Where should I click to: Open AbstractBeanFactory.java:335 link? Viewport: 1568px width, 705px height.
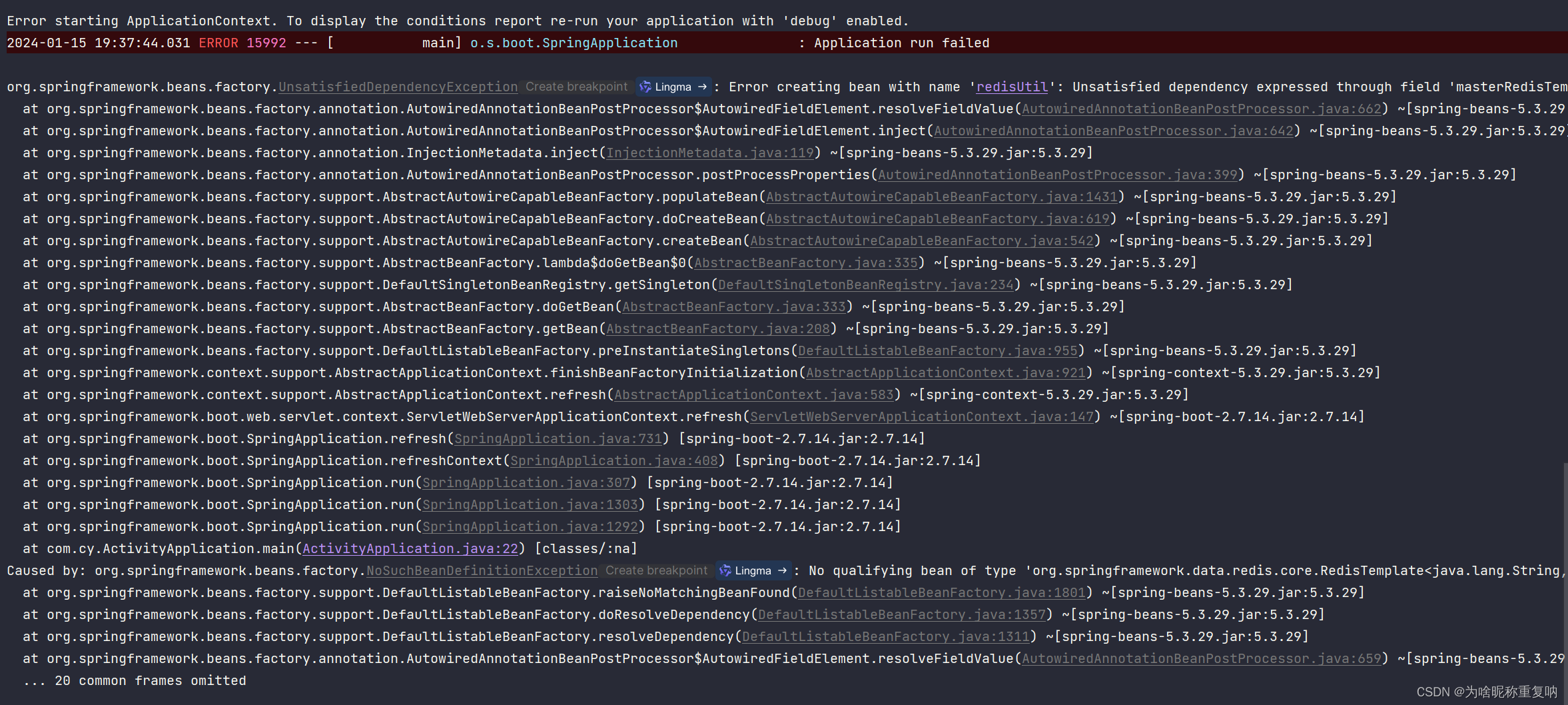pos(806,263)
